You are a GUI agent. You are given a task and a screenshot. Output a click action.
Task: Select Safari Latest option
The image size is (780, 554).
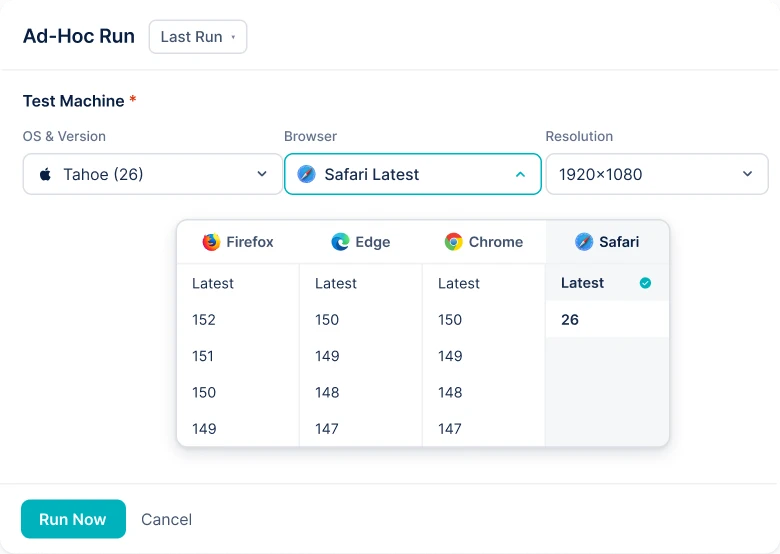[607, 283]
